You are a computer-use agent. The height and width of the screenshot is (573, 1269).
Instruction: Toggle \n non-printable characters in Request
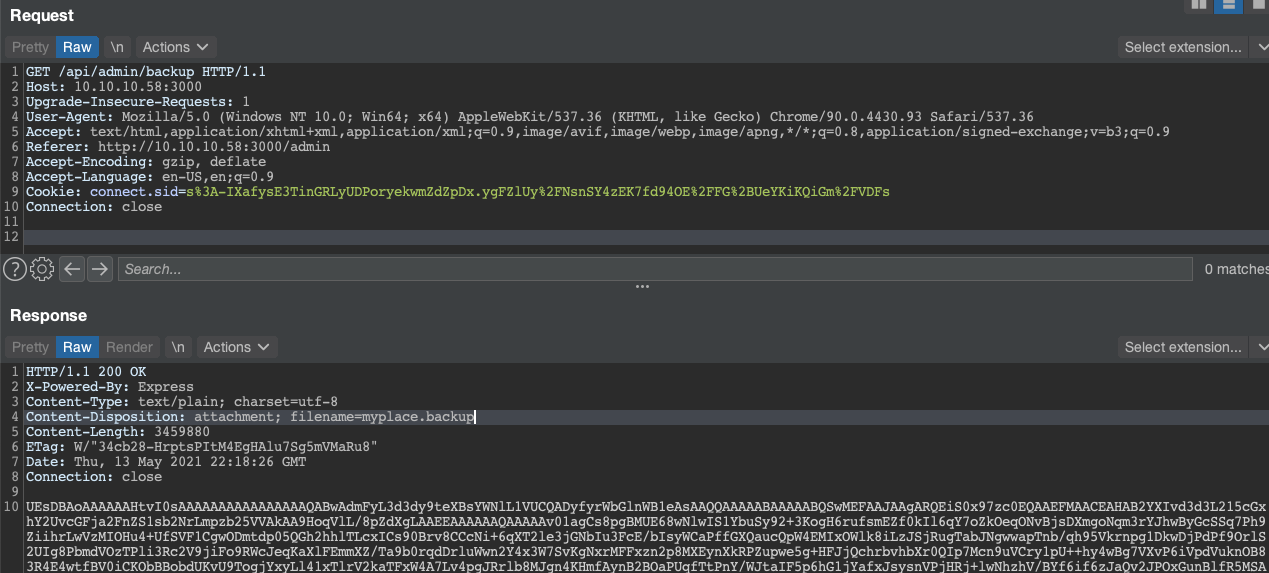tap(117, 47)
